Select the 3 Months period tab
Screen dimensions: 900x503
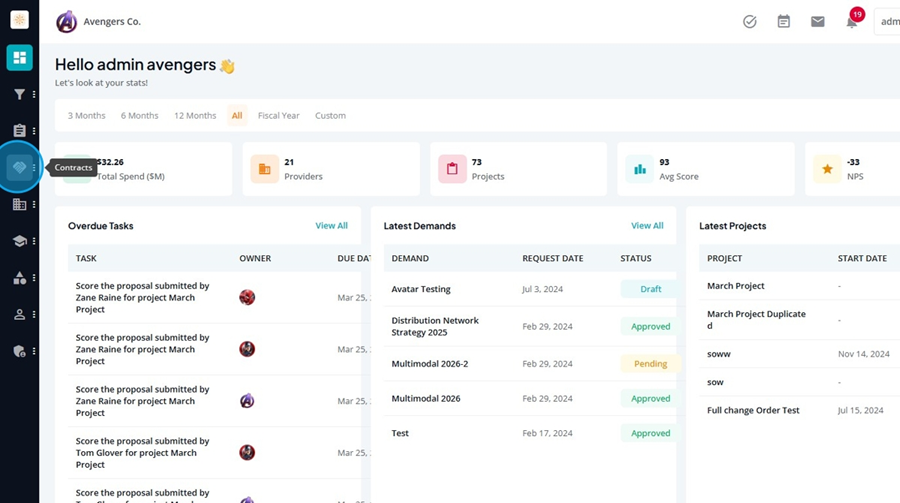pyautogui.click(x=87, y=115)
